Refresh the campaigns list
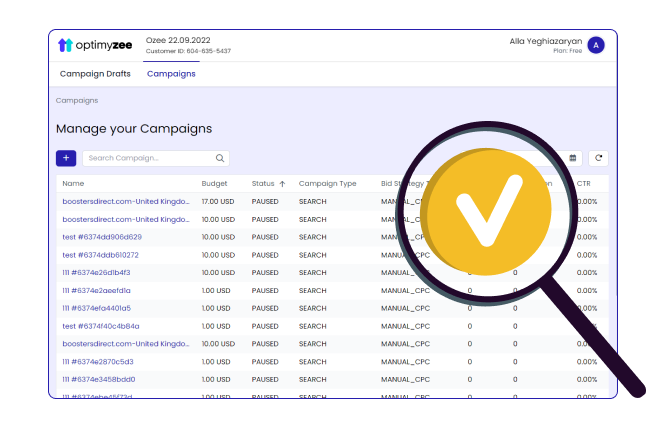 point(598,158)
